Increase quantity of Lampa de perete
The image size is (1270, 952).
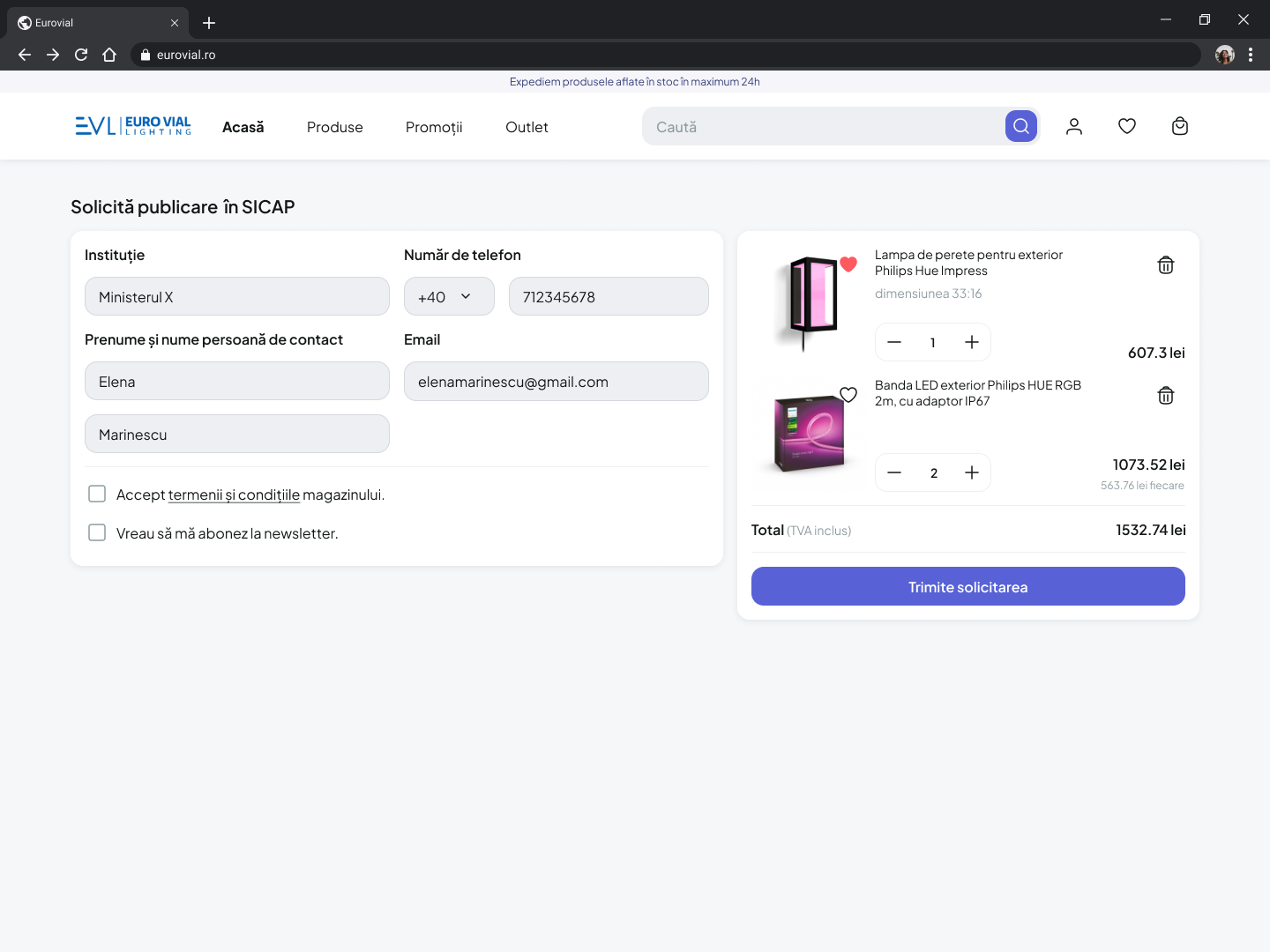point(972,342)
